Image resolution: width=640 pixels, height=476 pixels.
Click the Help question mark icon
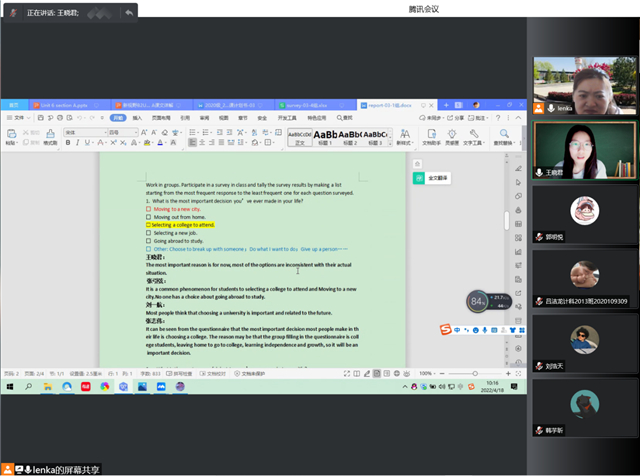click(498, 118)
